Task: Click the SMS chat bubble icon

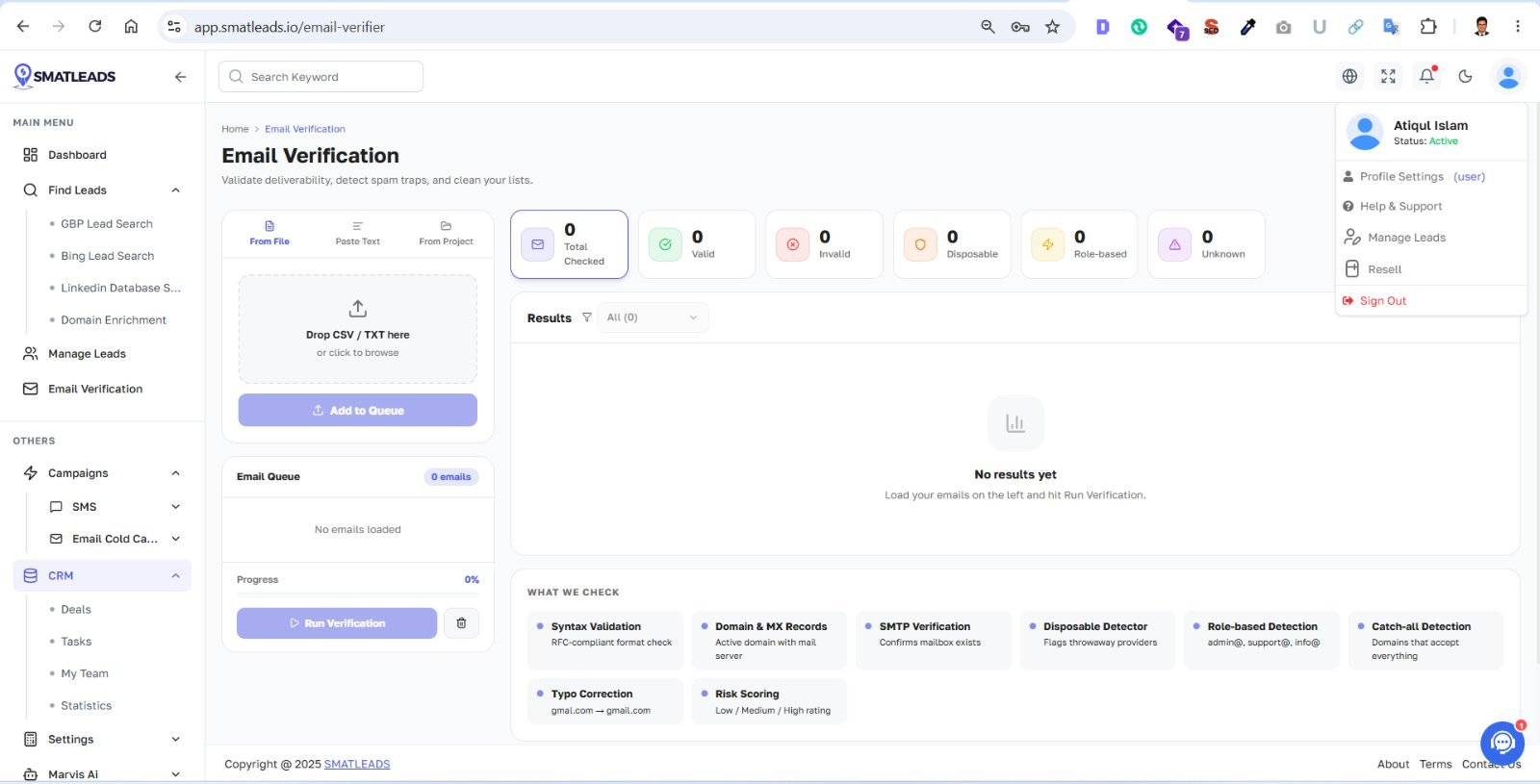Action: point(56,507)
